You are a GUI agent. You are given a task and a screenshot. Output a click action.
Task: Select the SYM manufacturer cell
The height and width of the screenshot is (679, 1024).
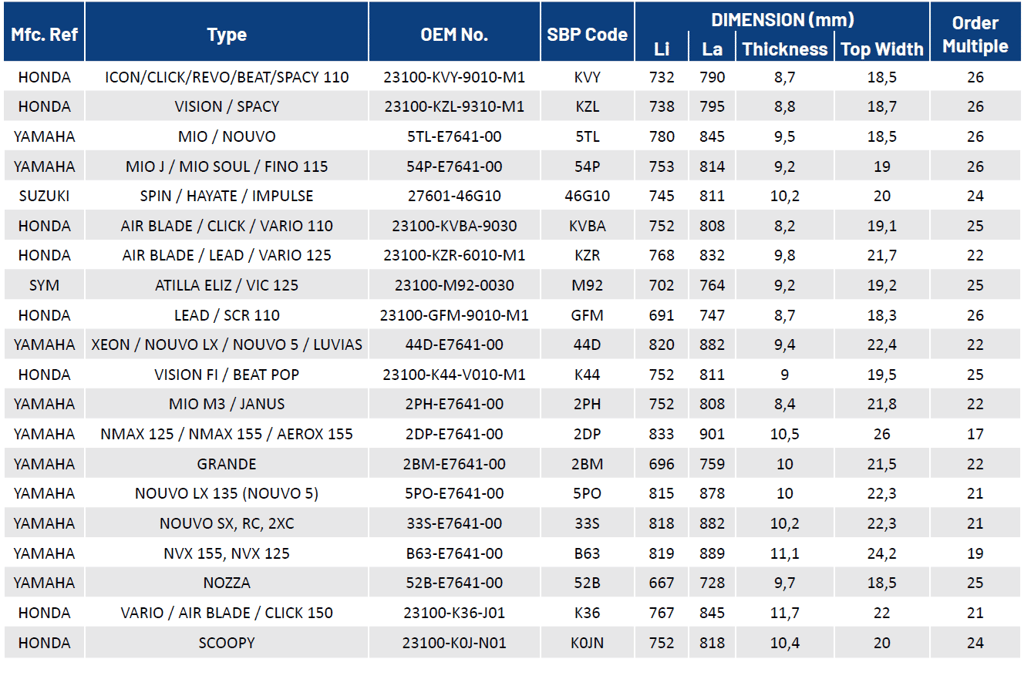click(x=44, y=285)
